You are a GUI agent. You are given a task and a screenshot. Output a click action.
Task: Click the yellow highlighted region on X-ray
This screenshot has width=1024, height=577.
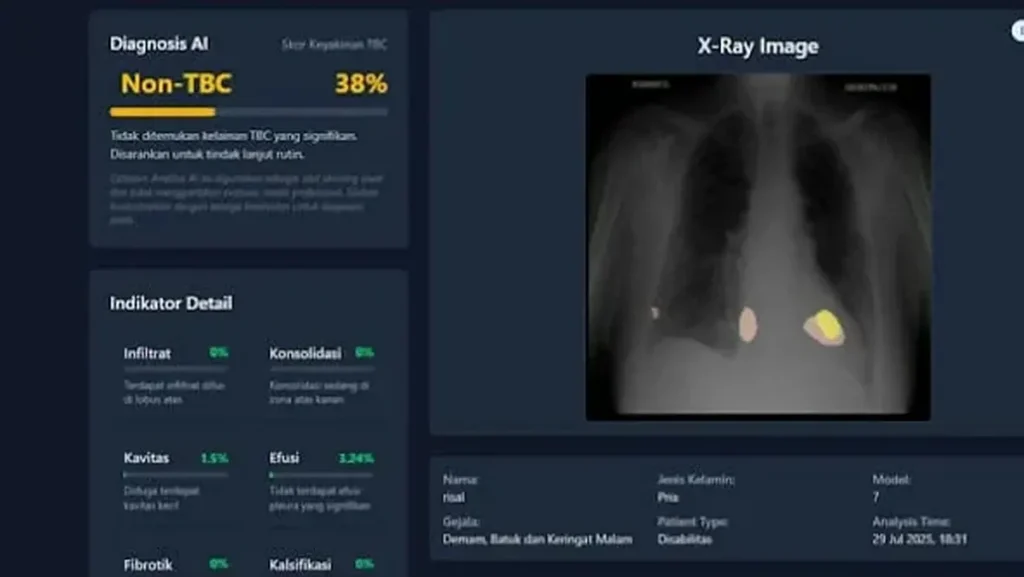click(x=828, y=324)
